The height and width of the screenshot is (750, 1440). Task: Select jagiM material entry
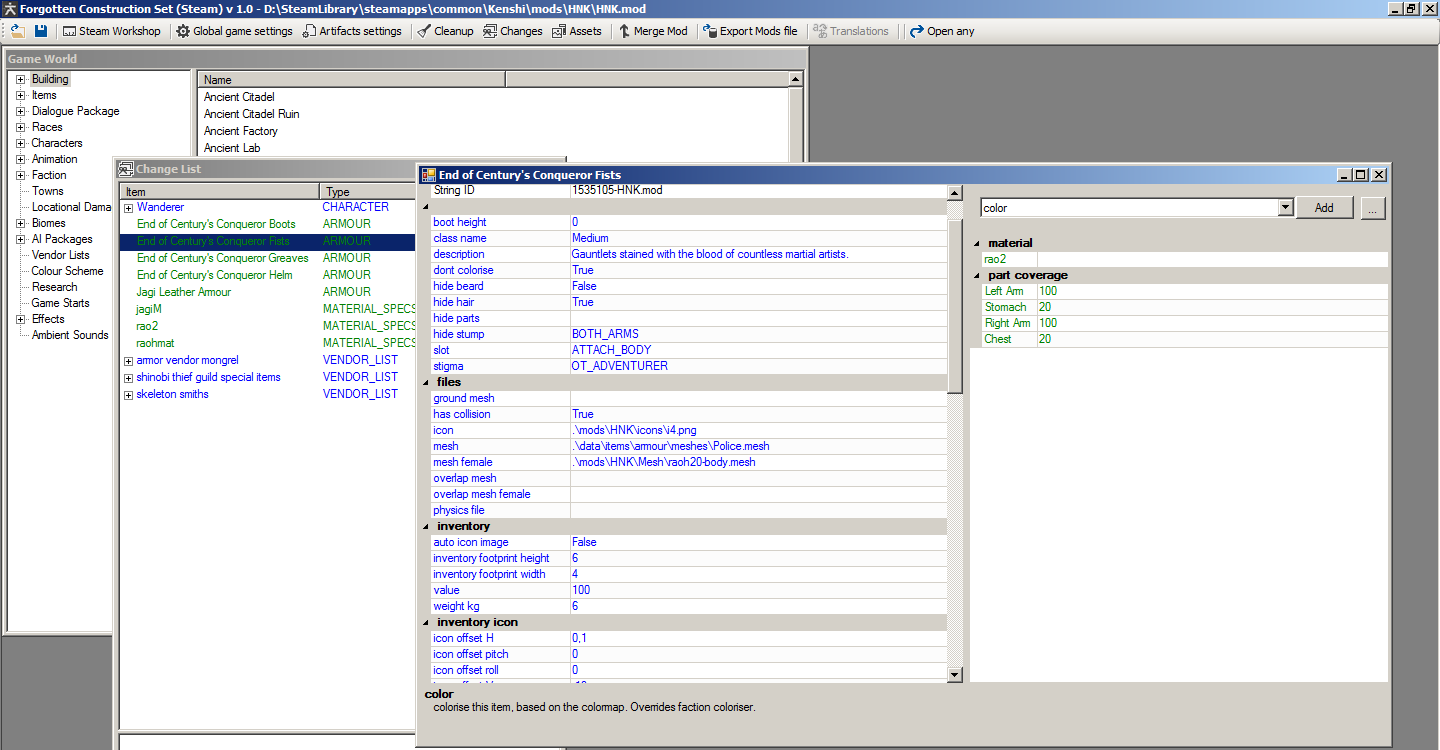tap(148, 309)
